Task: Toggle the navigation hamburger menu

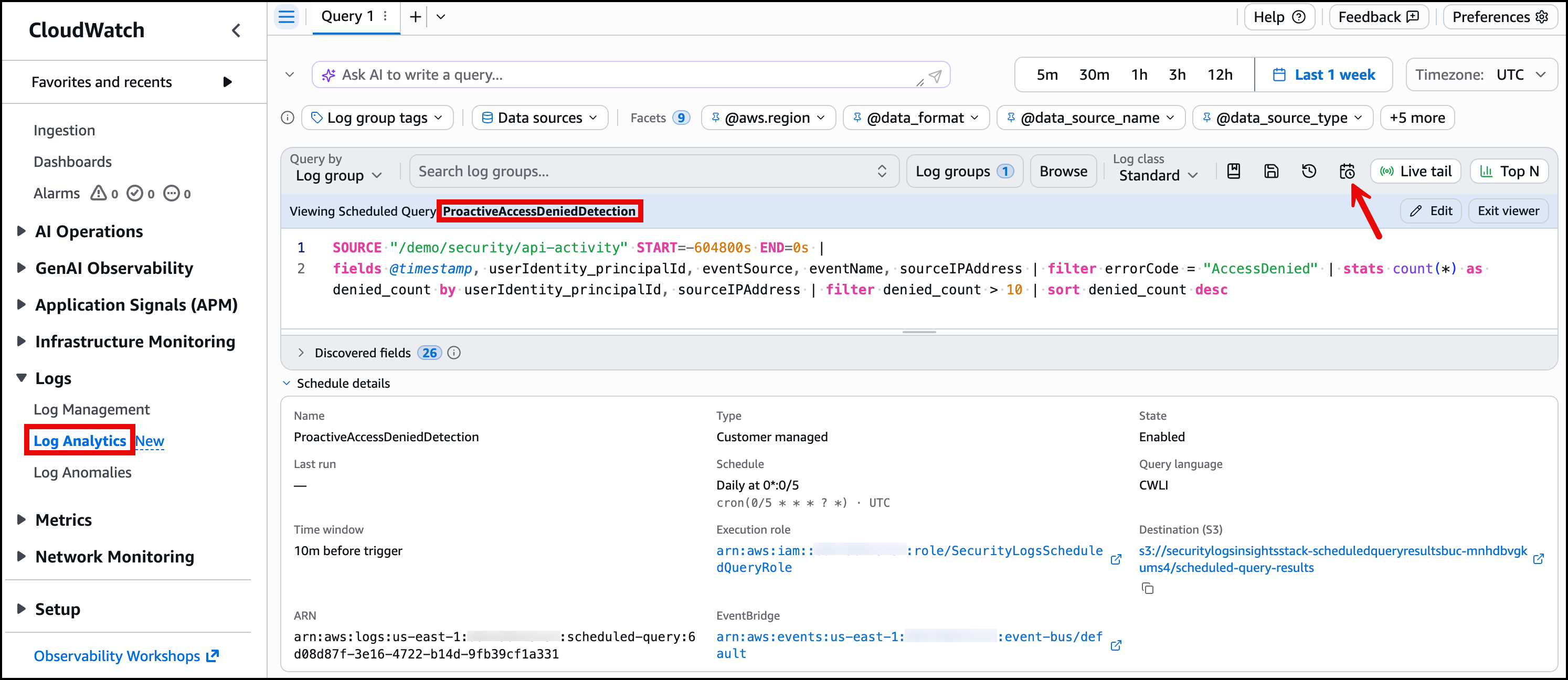Action: point(286,17)
